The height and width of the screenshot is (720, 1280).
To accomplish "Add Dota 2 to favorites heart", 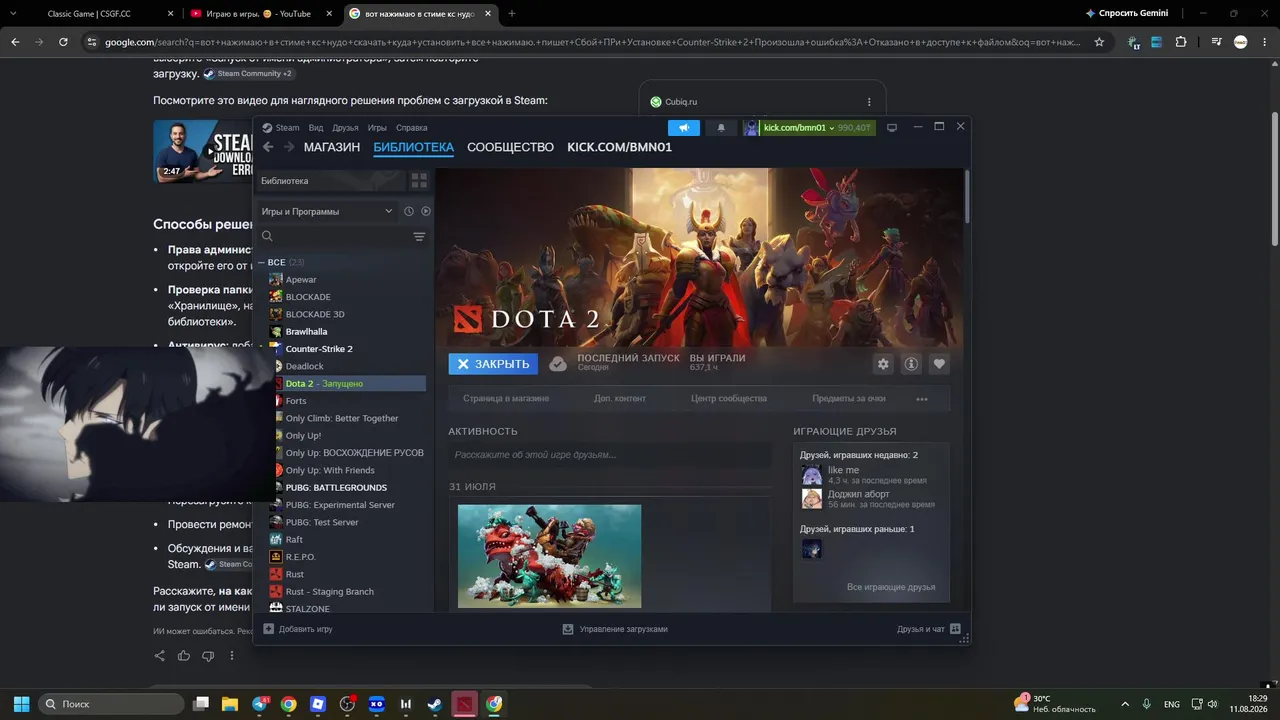I will 939,364.
